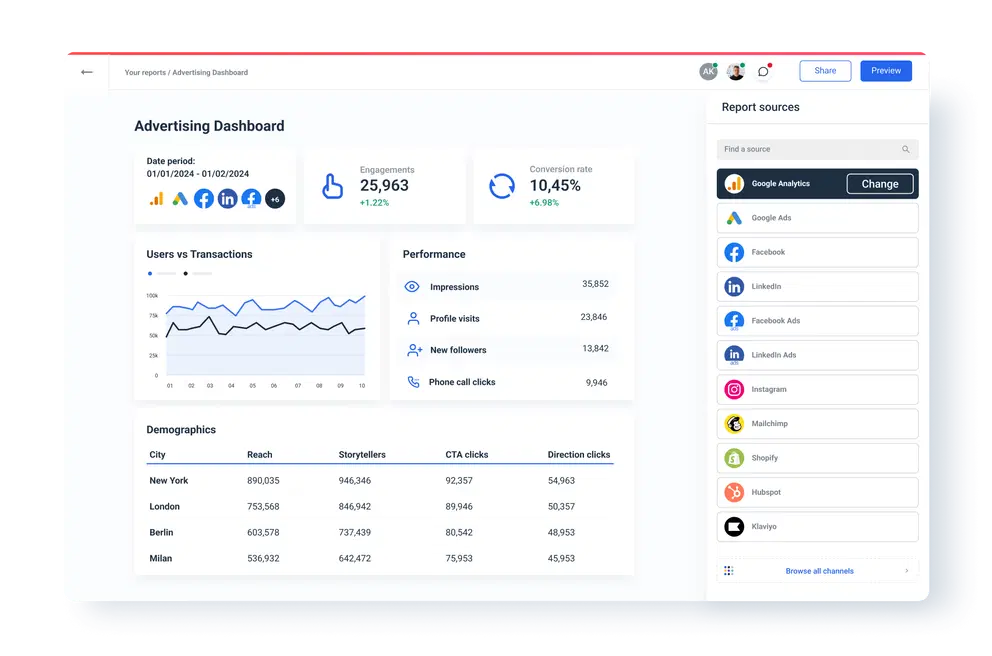Click the Impressions eye icon in Performance
Screen dimensions: 992x656
coord(411,285)
